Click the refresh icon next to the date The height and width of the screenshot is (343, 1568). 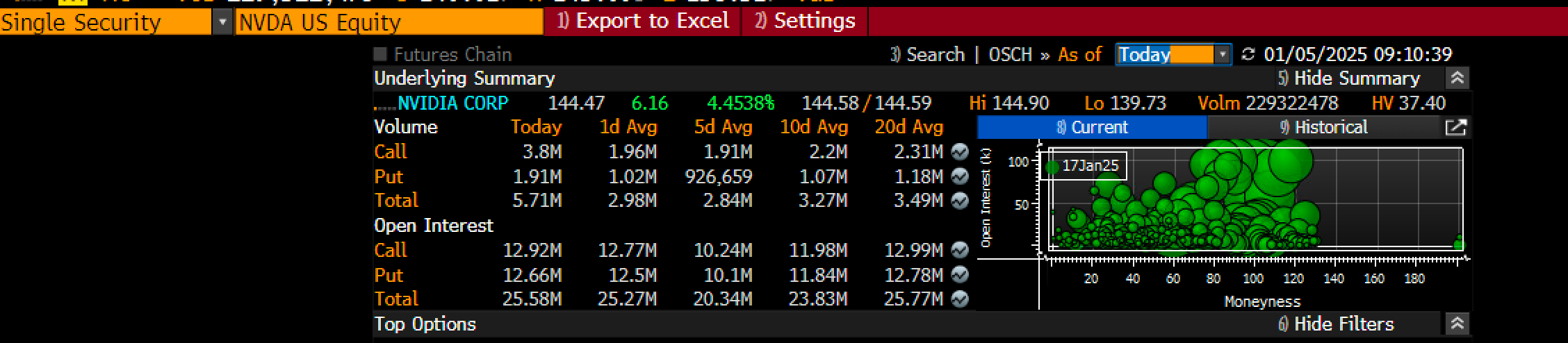(1248, 54)
